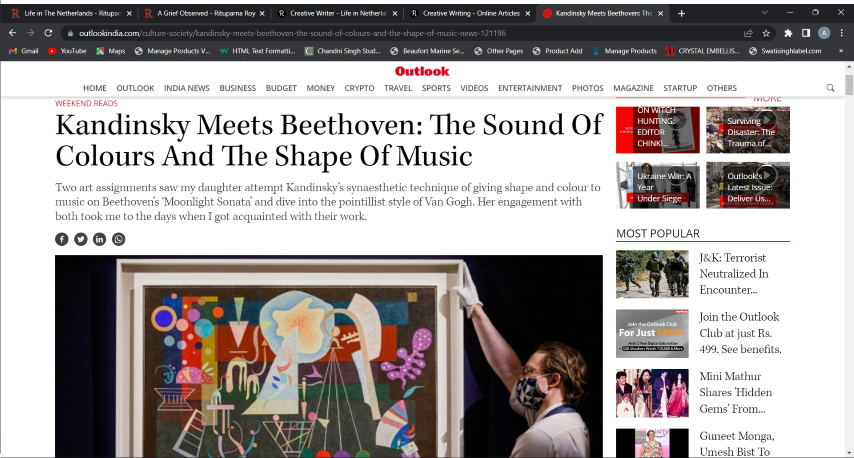The height and width of the screenshot is (458, 854).
Task: Open the BUSINESS menu item
Action: (237, 88)
